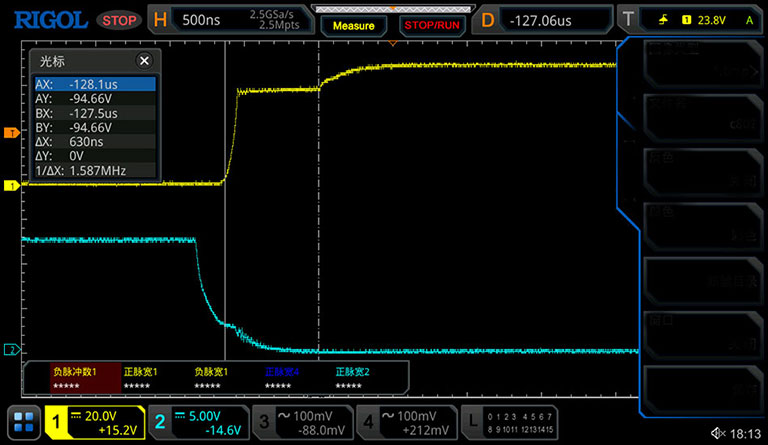Enable channel 3 at 100mV
Screen dimensions: 768x445
pos(302,423)
